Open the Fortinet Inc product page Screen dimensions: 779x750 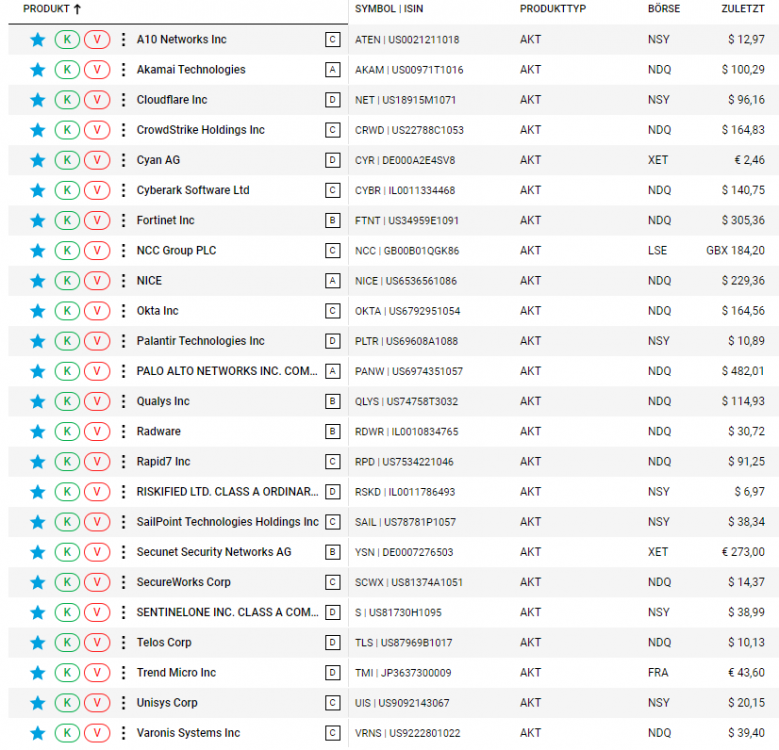[165, 221]
